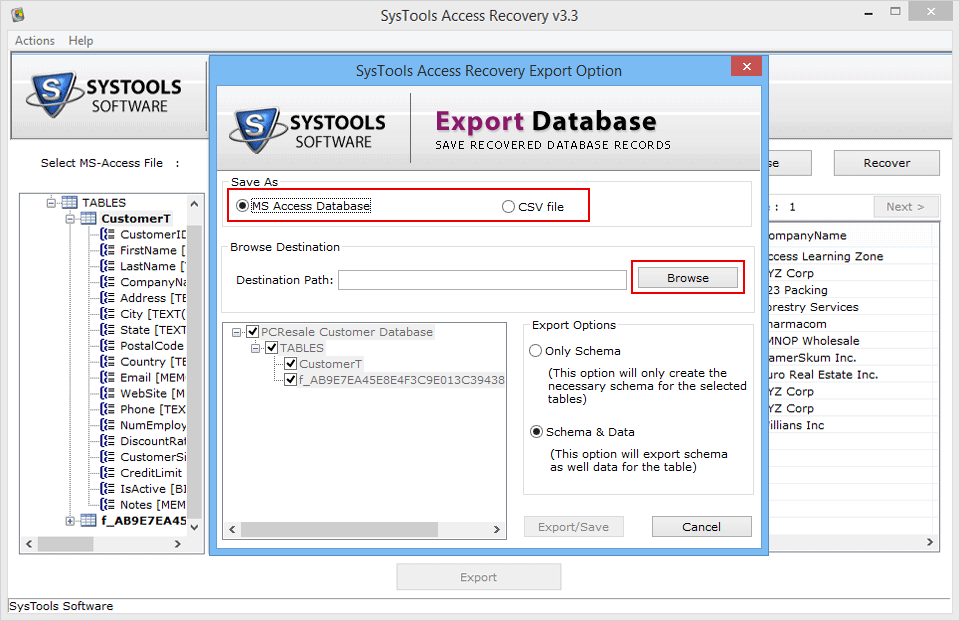This screenshot has height=621, width=960.
Task: Click the Notes field icon in left tree
Action: 107,505
